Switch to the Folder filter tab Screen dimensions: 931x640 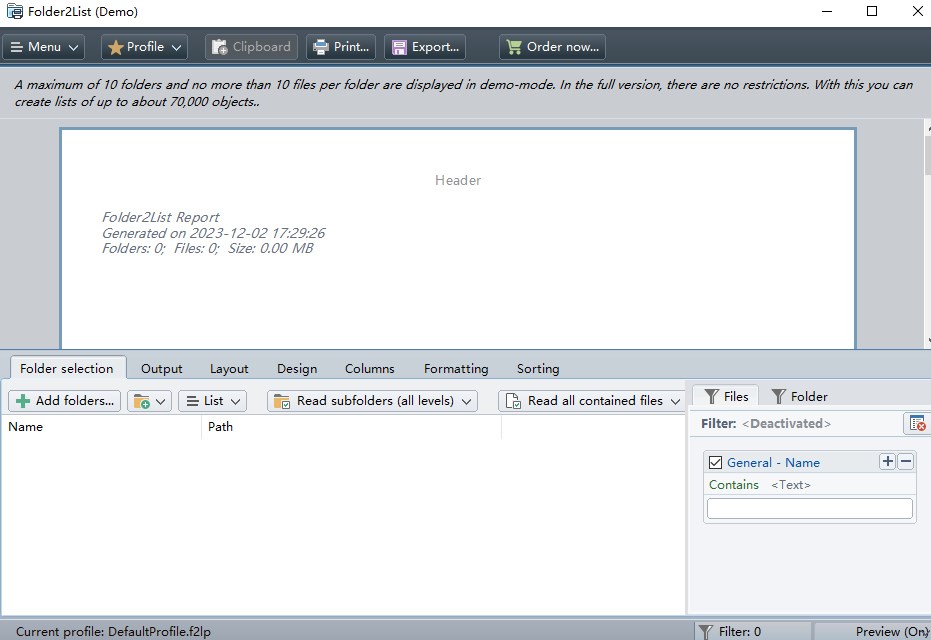coord(799,396)
